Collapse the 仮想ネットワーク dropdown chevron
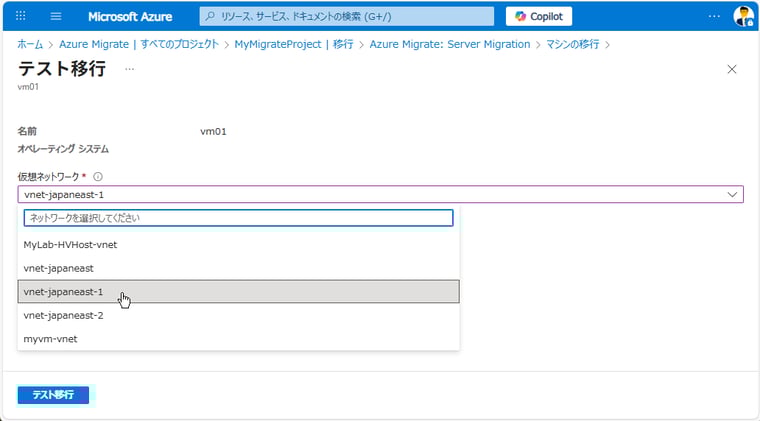This screenshot has height=421, width=760. 732,195
